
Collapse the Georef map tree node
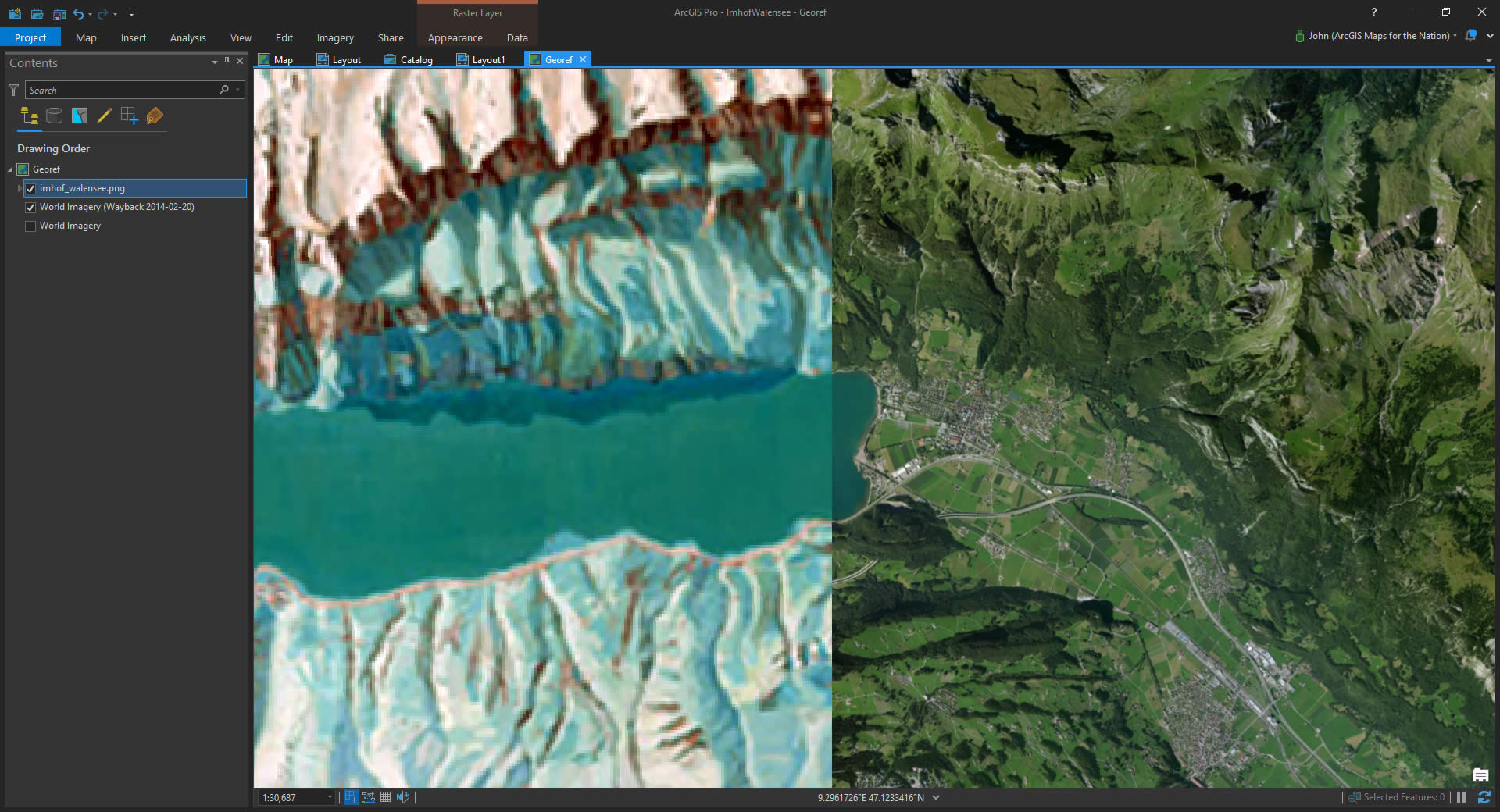(x=11, y=169)
